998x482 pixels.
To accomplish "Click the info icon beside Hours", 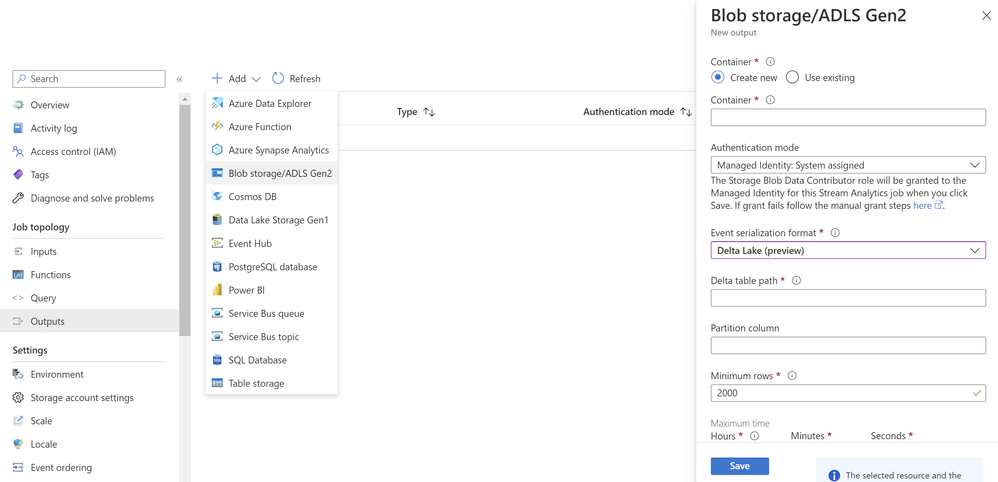I will [755, 436].
